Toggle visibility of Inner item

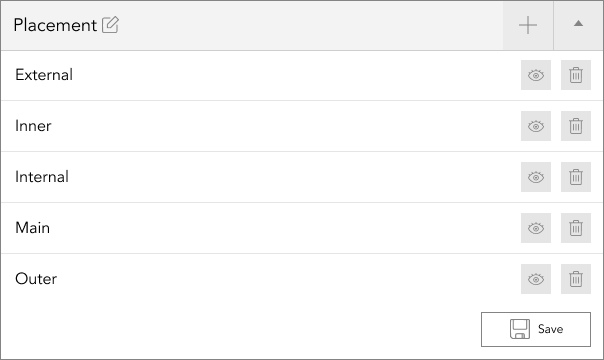click(536, 126)
